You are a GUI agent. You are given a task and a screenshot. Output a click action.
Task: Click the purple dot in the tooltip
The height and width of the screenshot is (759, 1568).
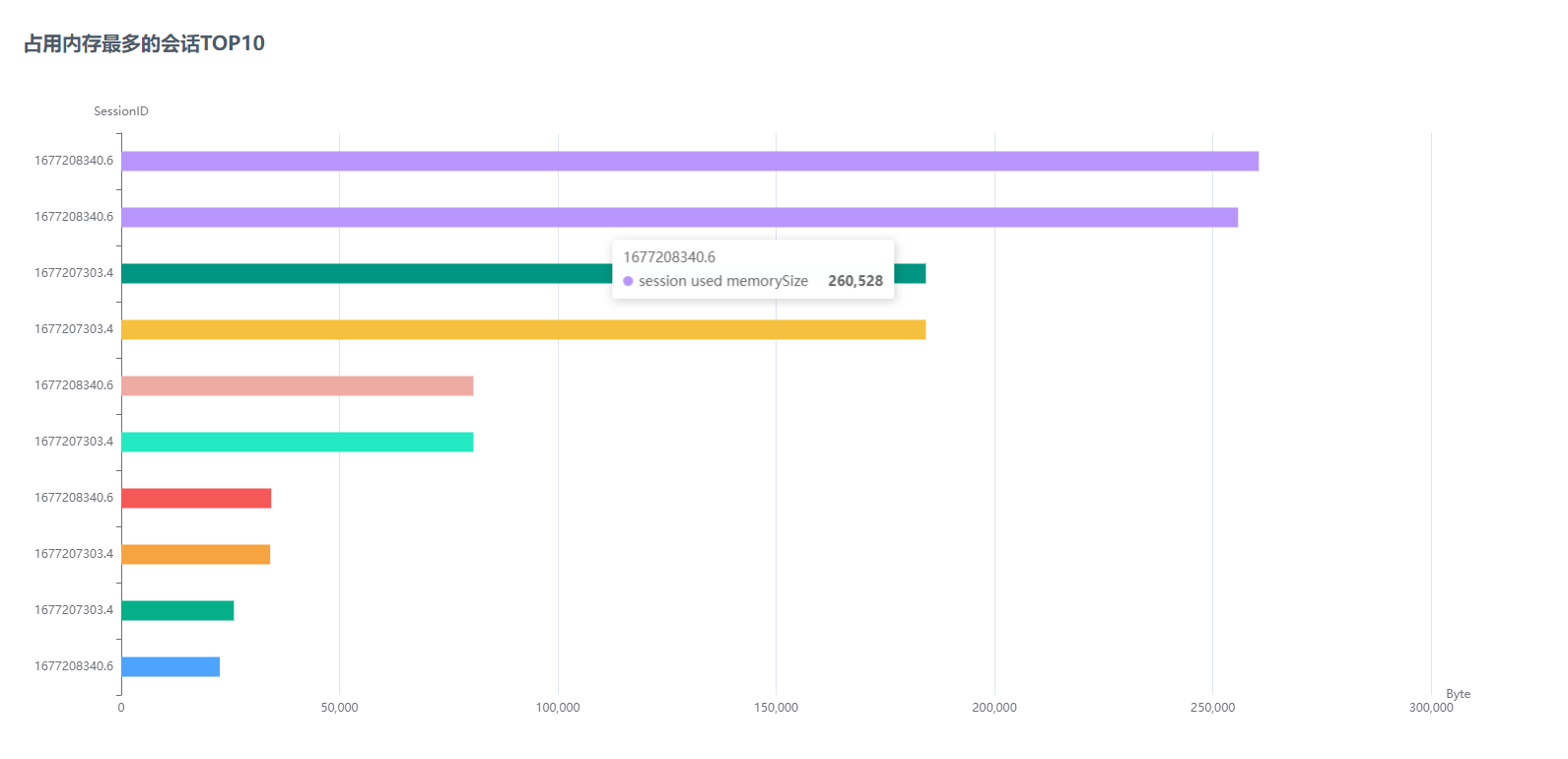tap(628, 281)
